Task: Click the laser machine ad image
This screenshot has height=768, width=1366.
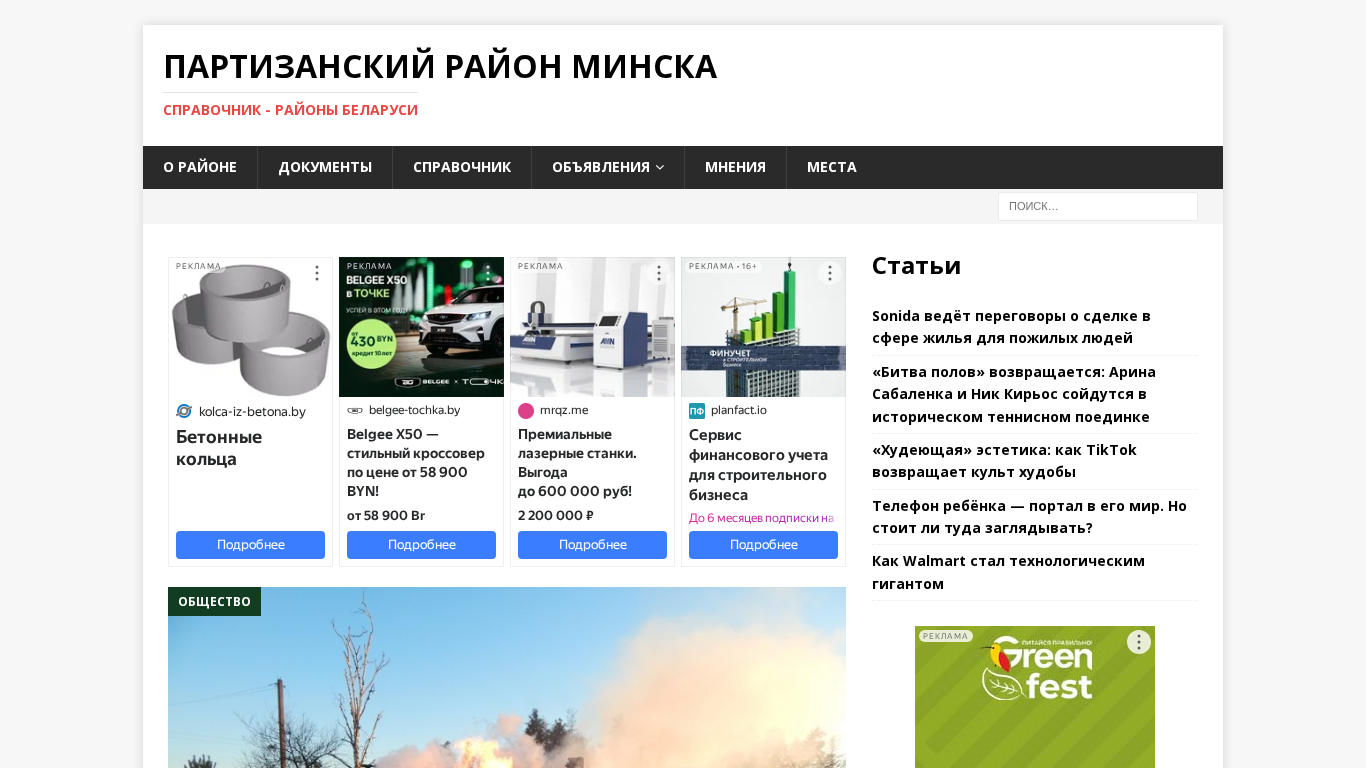Action: coord(592,327)
